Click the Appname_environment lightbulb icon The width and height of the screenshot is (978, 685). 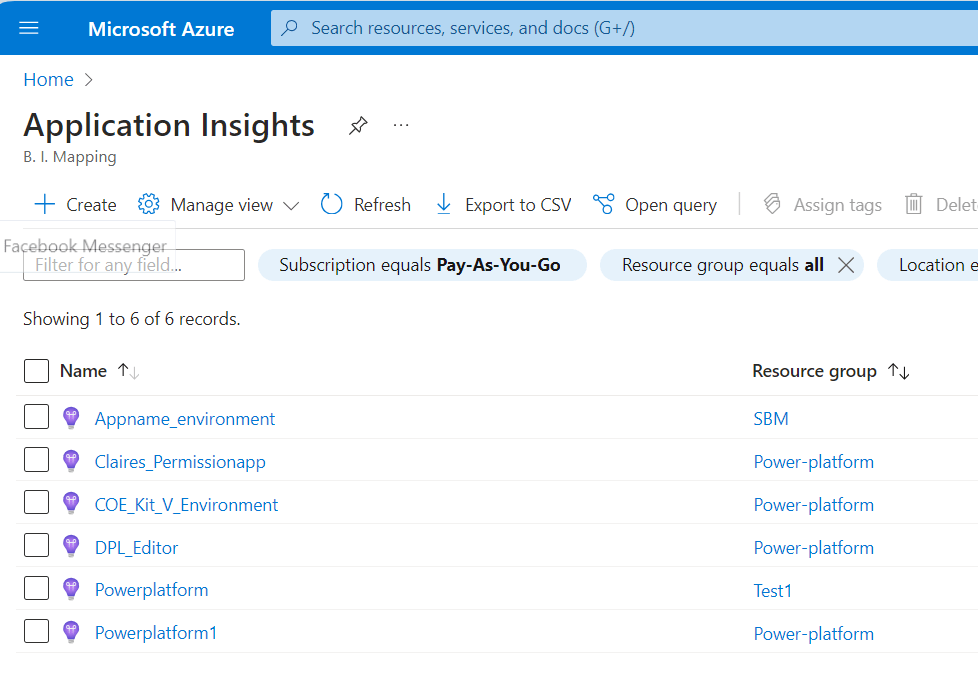point(70,418)
